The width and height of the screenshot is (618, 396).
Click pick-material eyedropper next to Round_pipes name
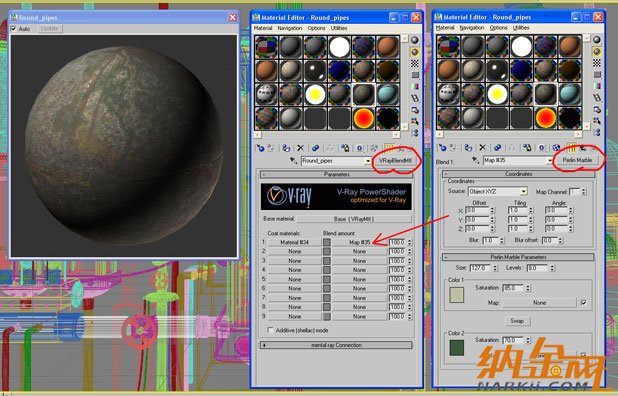click(x=293, y=161)
